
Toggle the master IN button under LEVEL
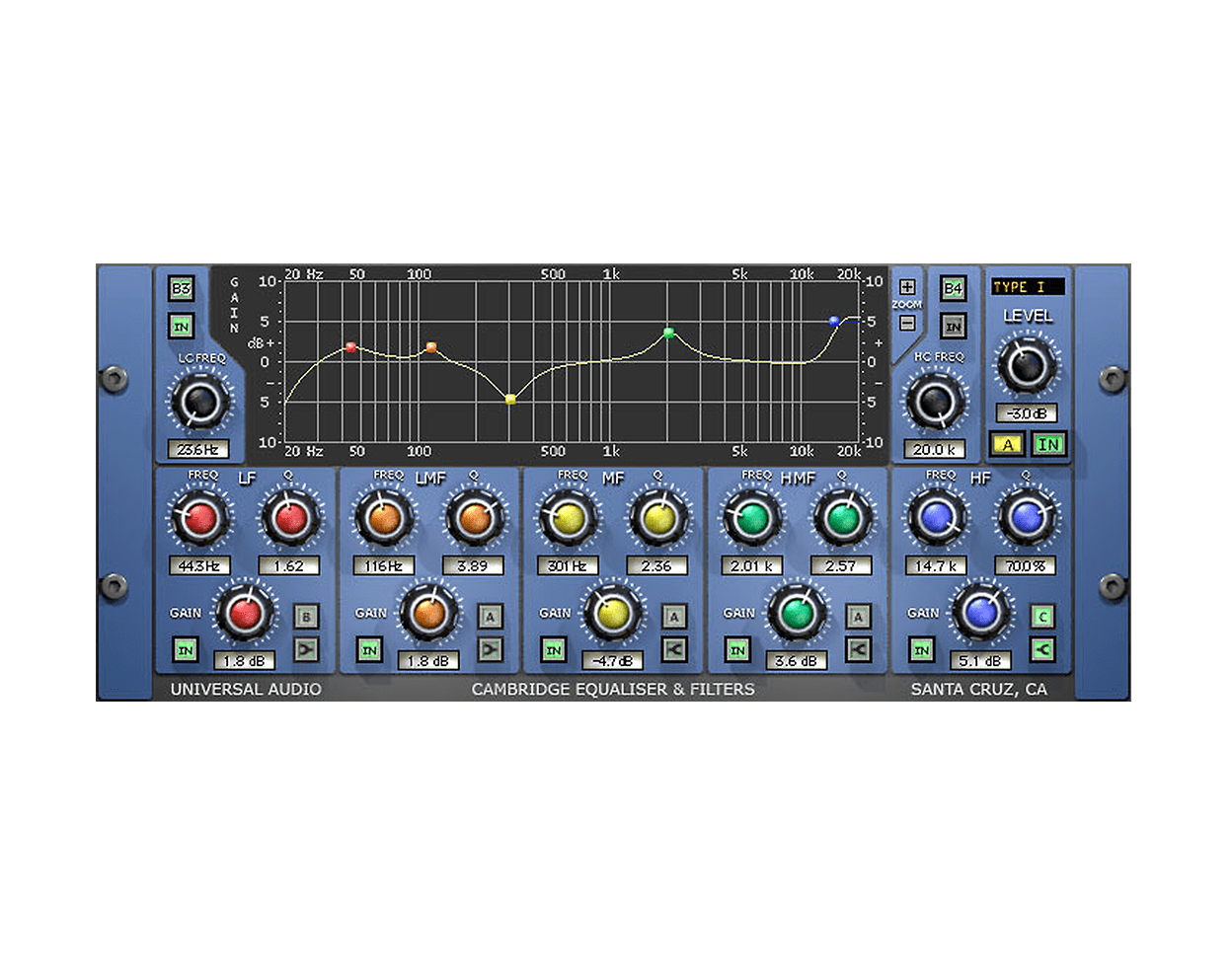pyautogui.click(x=1048, y=444)
